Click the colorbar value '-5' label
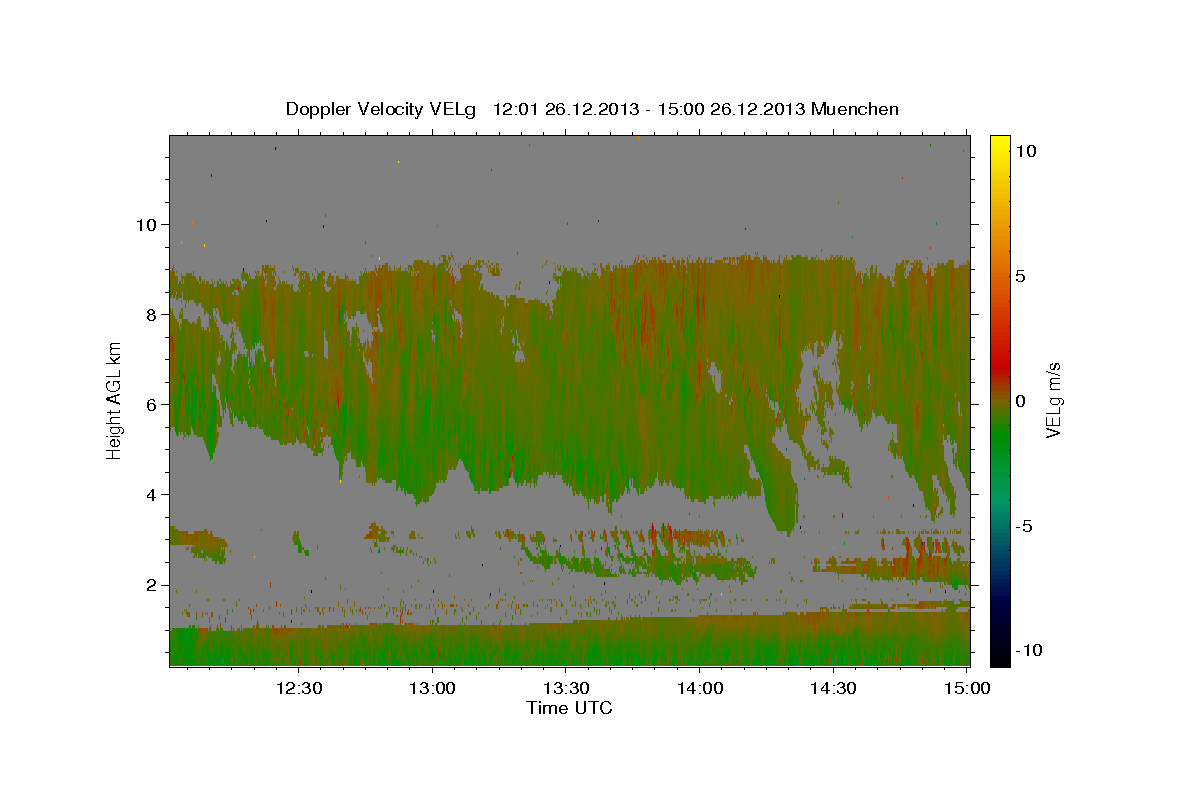 pyautogui.click(x=1023, y=525)
